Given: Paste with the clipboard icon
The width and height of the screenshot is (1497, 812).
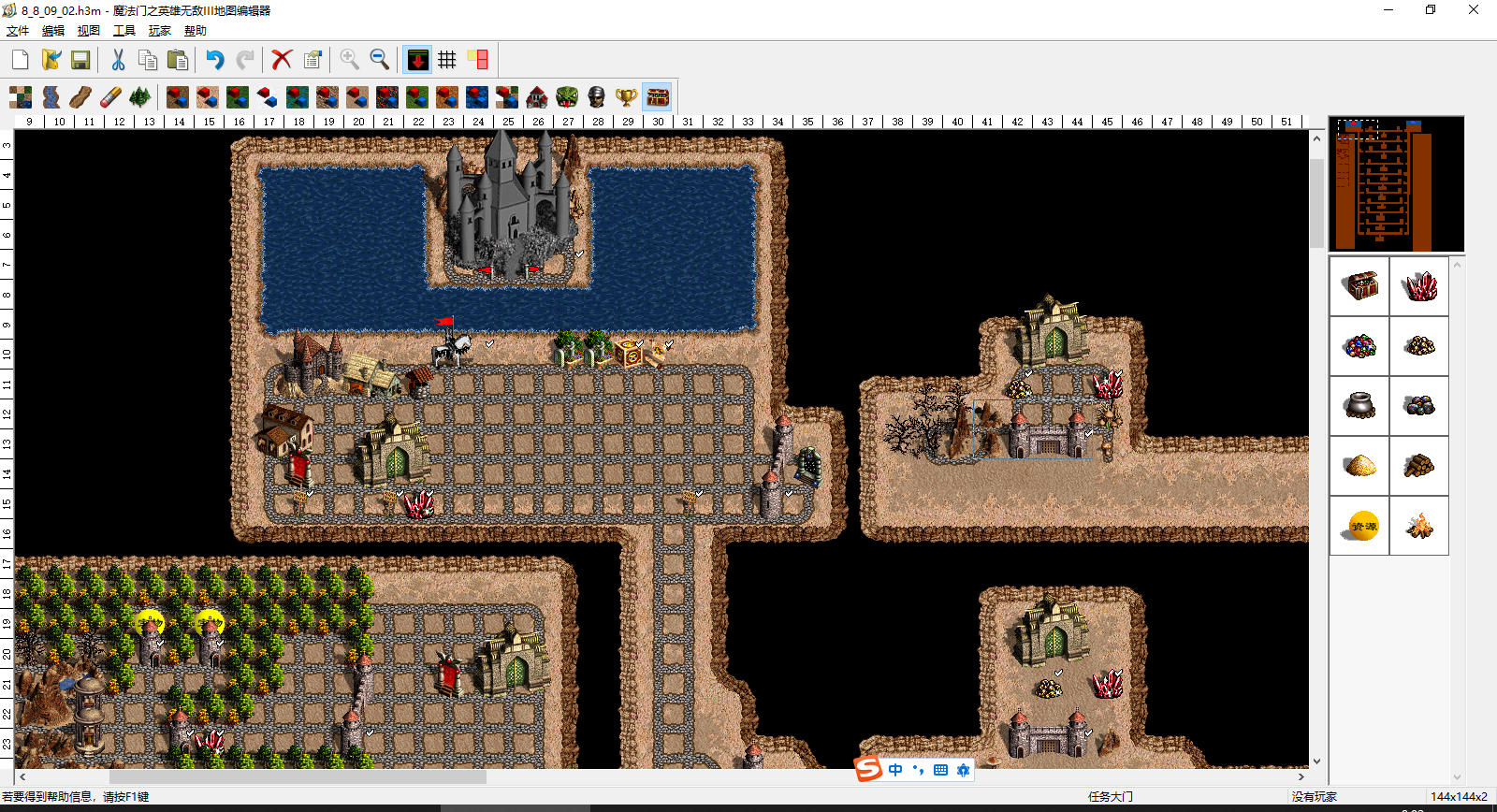Looking at the screenshot, I should (x=178, y=60).
